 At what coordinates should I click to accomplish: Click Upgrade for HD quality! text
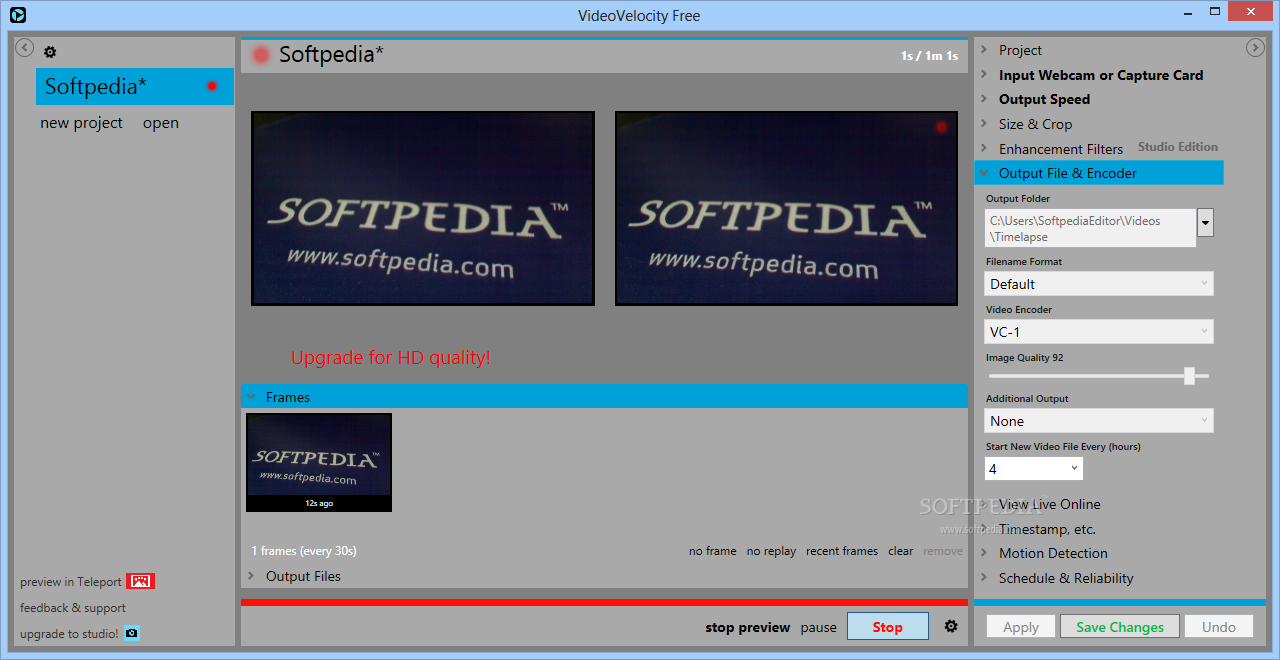390,357
